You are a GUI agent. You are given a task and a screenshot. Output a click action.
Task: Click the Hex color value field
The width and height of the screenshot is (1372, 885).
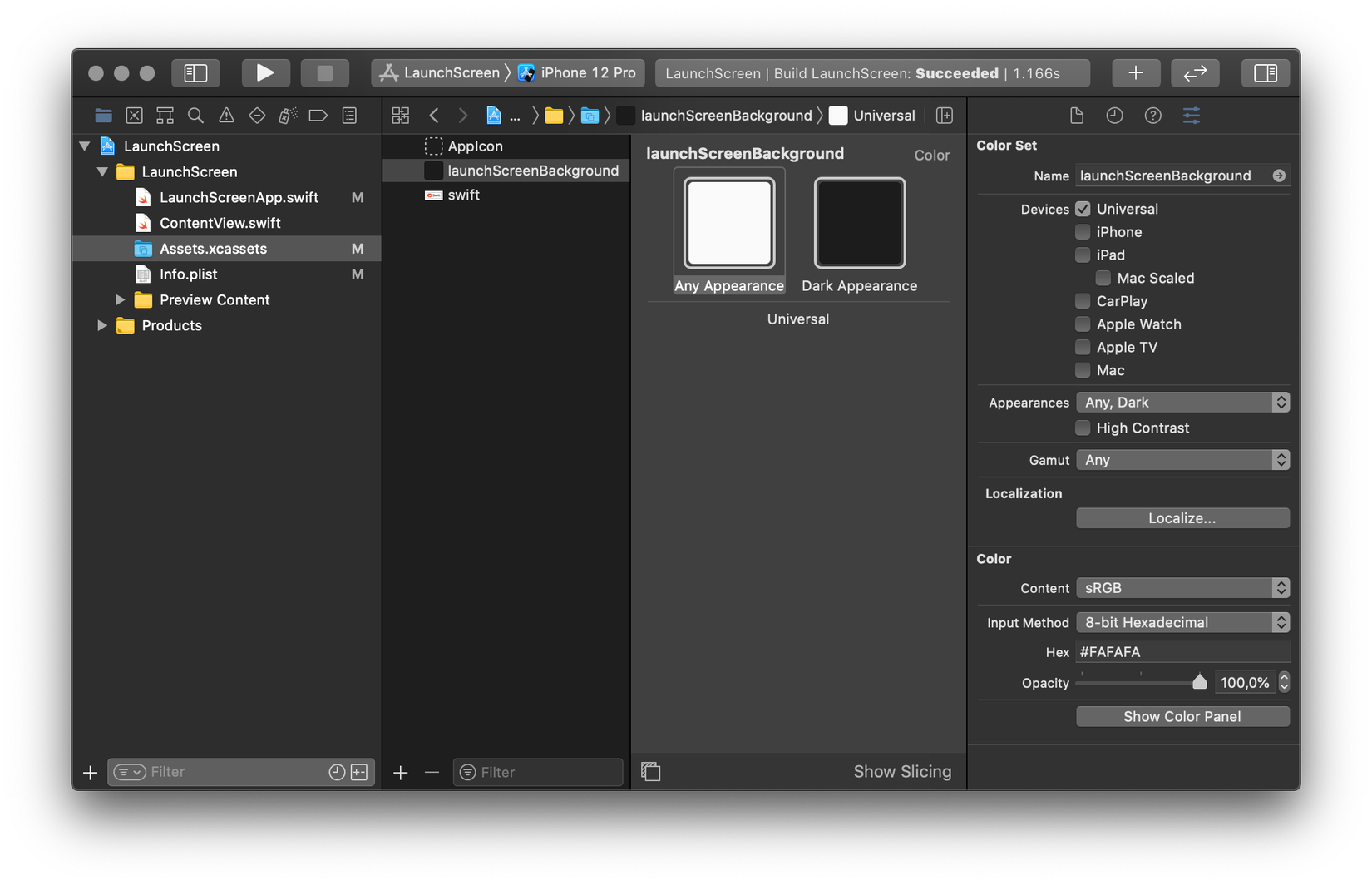(x=1182, y=652)
